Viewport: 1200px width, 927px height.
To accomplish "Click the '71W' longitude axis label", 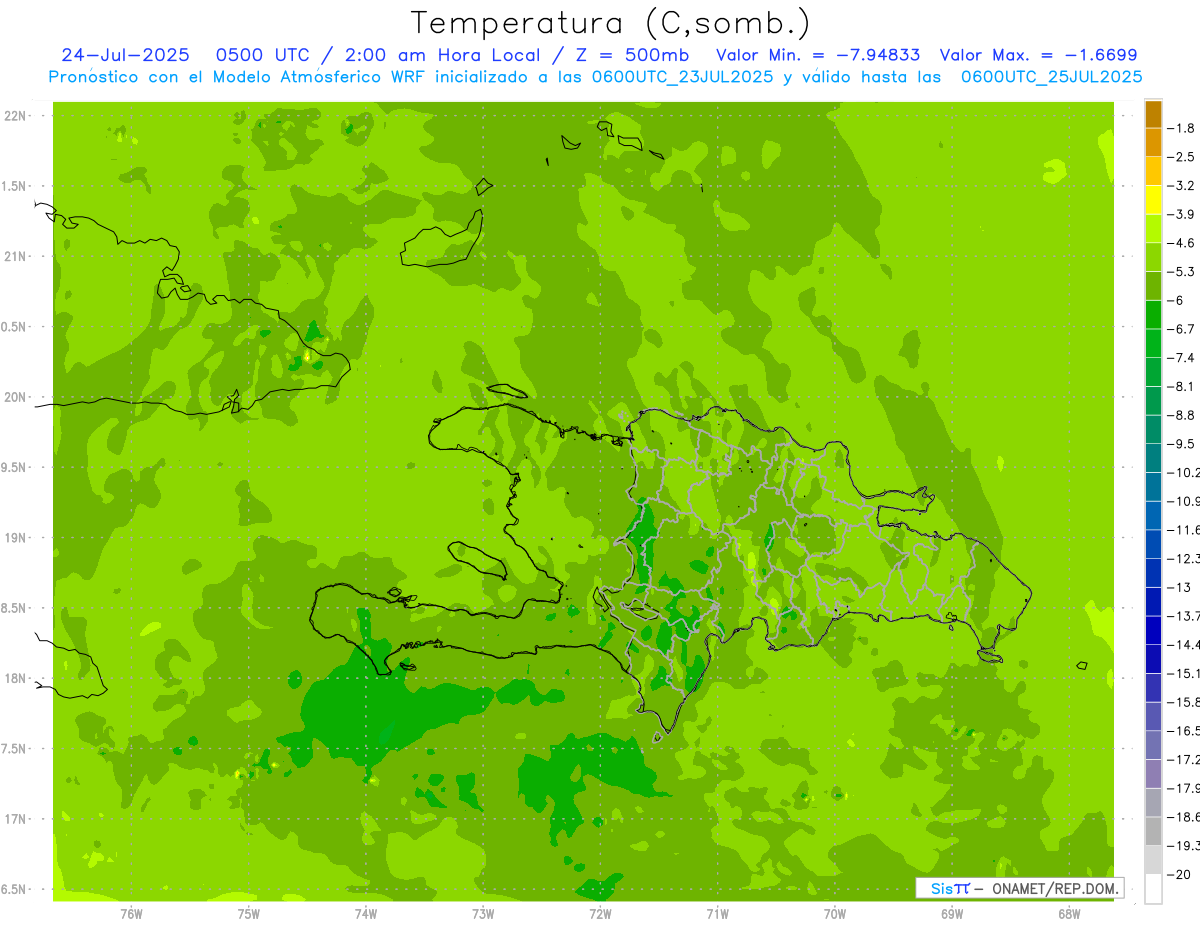I will pyautogui.click(x=717, y=913).
